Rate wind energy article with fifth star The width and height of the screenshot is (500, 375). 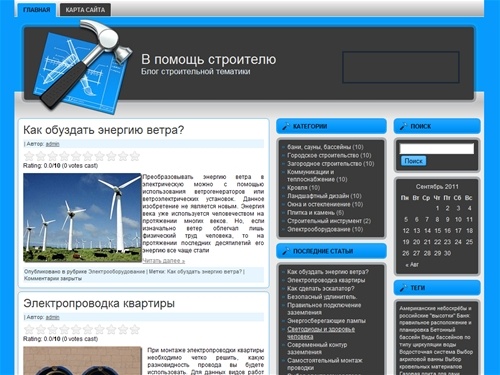point(76,156)
